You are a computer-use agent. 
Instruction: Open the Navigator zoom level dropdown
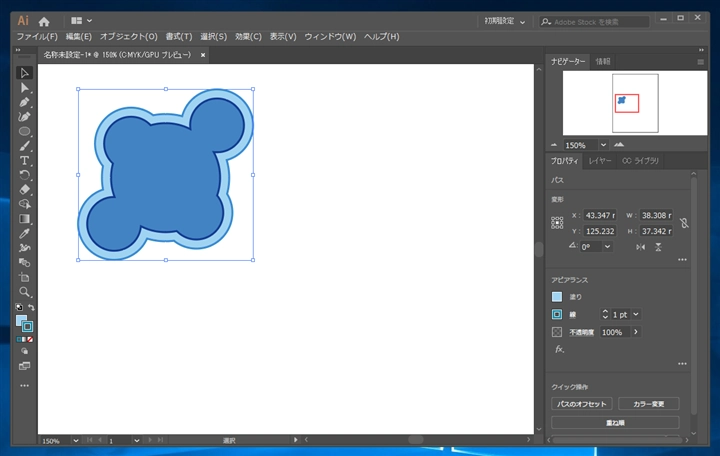pyautogui.click(x=603, y=145)
